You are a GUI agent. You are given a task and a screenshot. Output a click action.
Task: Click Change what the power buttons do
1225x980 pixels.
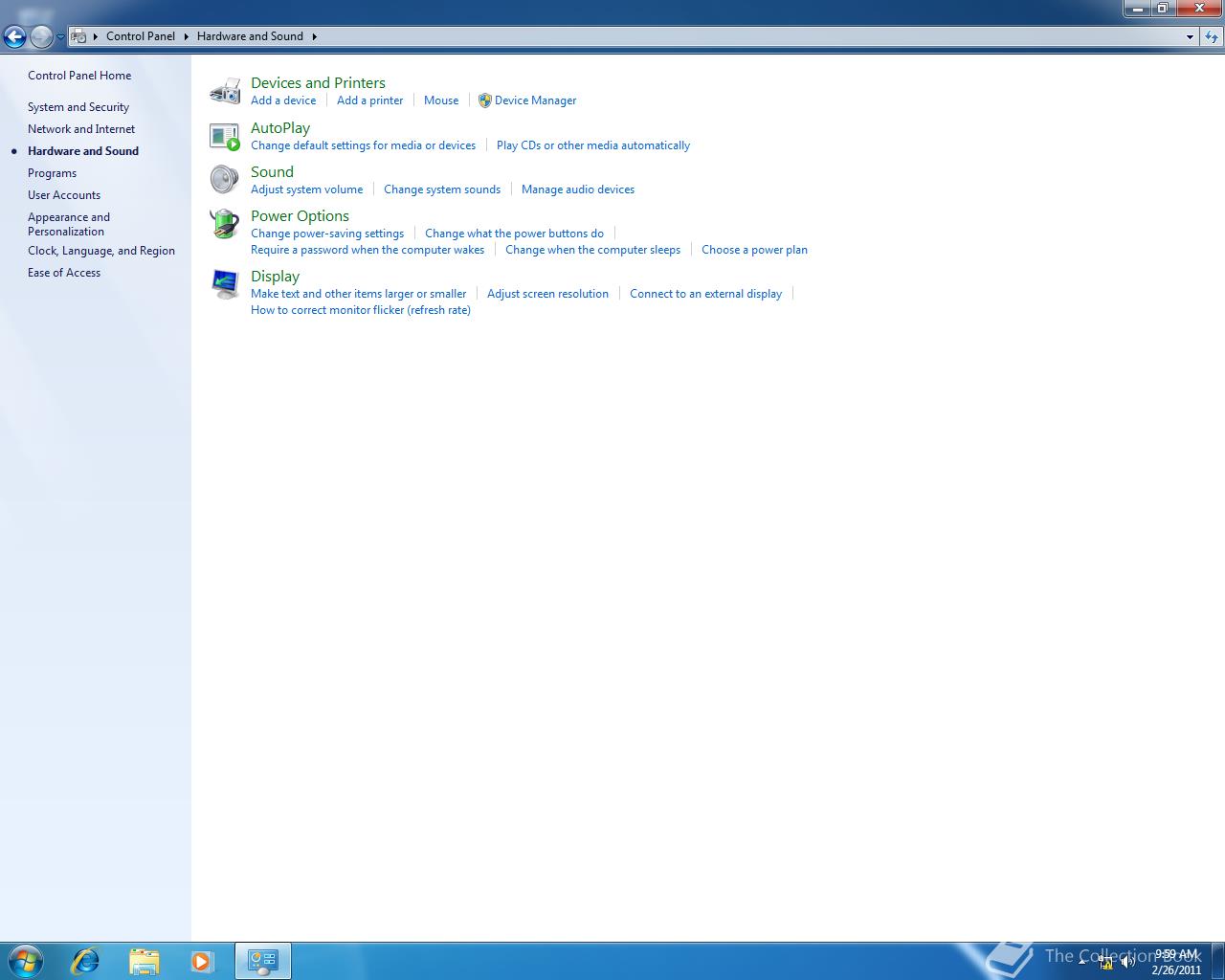tap(514, 234)
